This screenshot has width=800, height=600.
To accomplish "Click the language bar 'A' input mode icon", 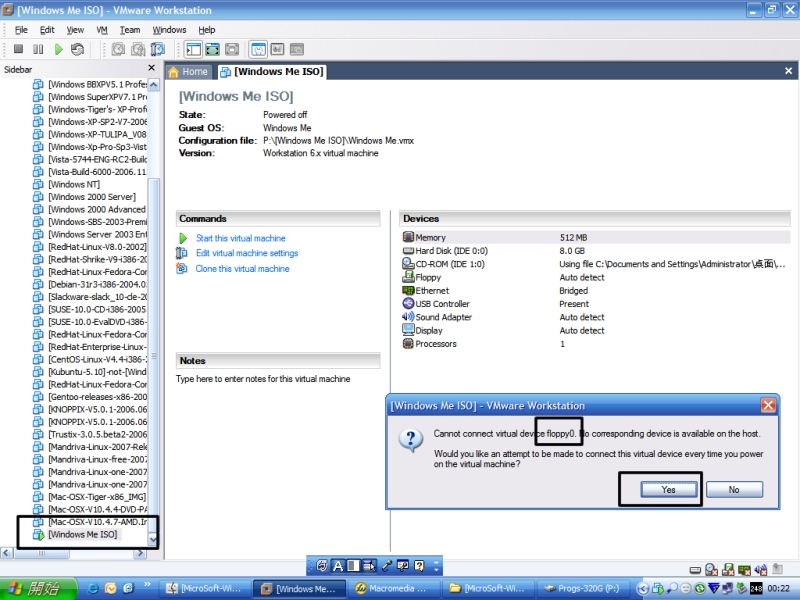I will pyautogui.click(x=338, y=566).
